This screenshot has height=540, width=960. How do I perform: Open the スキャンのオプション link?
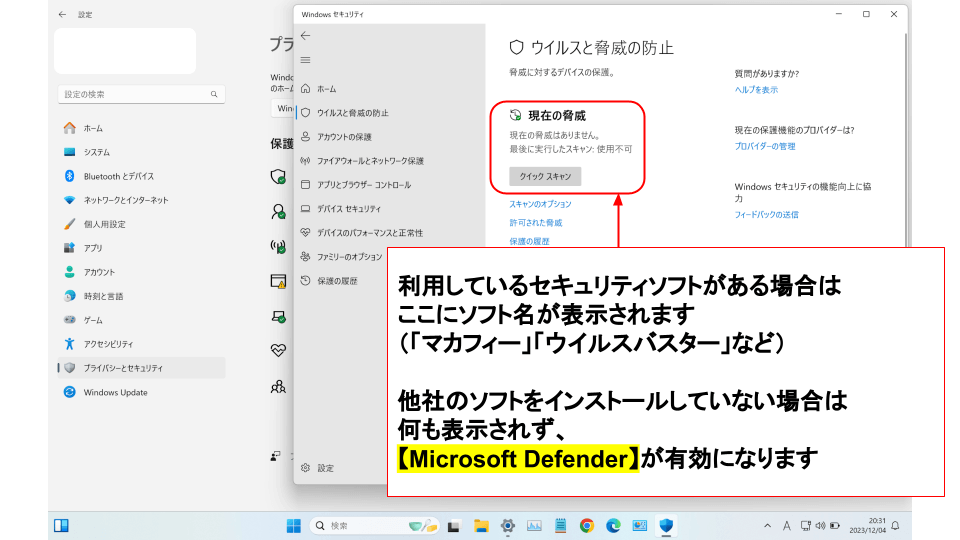point(540,204)
